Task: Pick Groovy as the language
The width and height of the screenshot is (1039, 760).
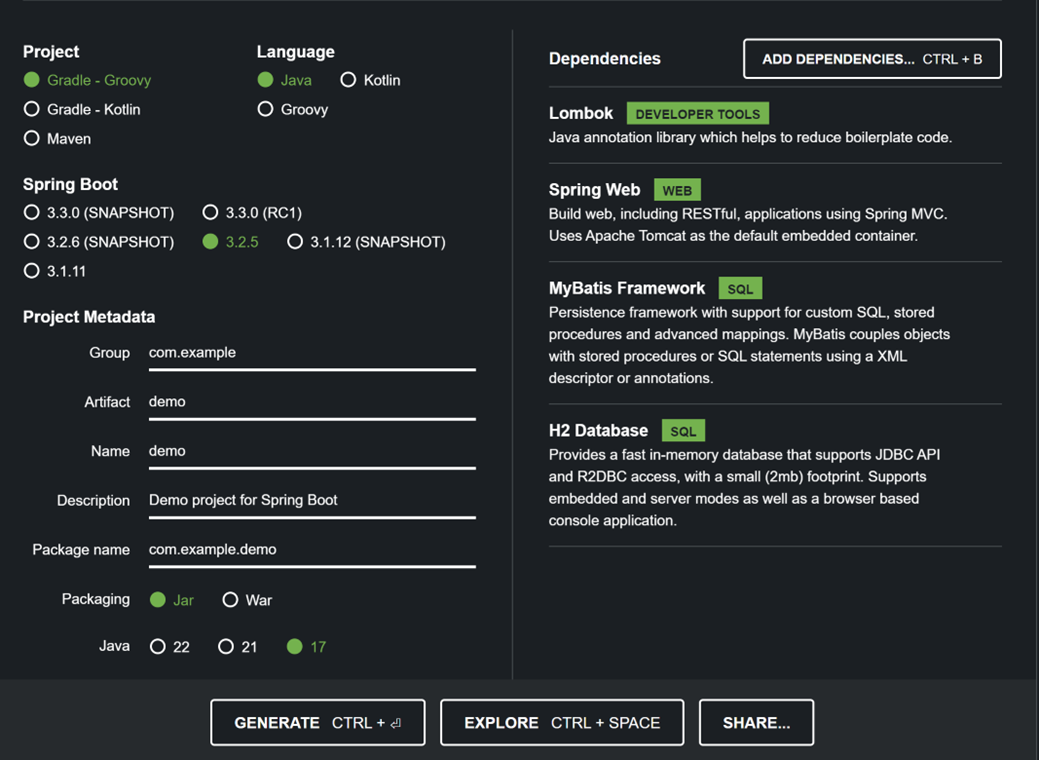Action: (x=293, y=109)
